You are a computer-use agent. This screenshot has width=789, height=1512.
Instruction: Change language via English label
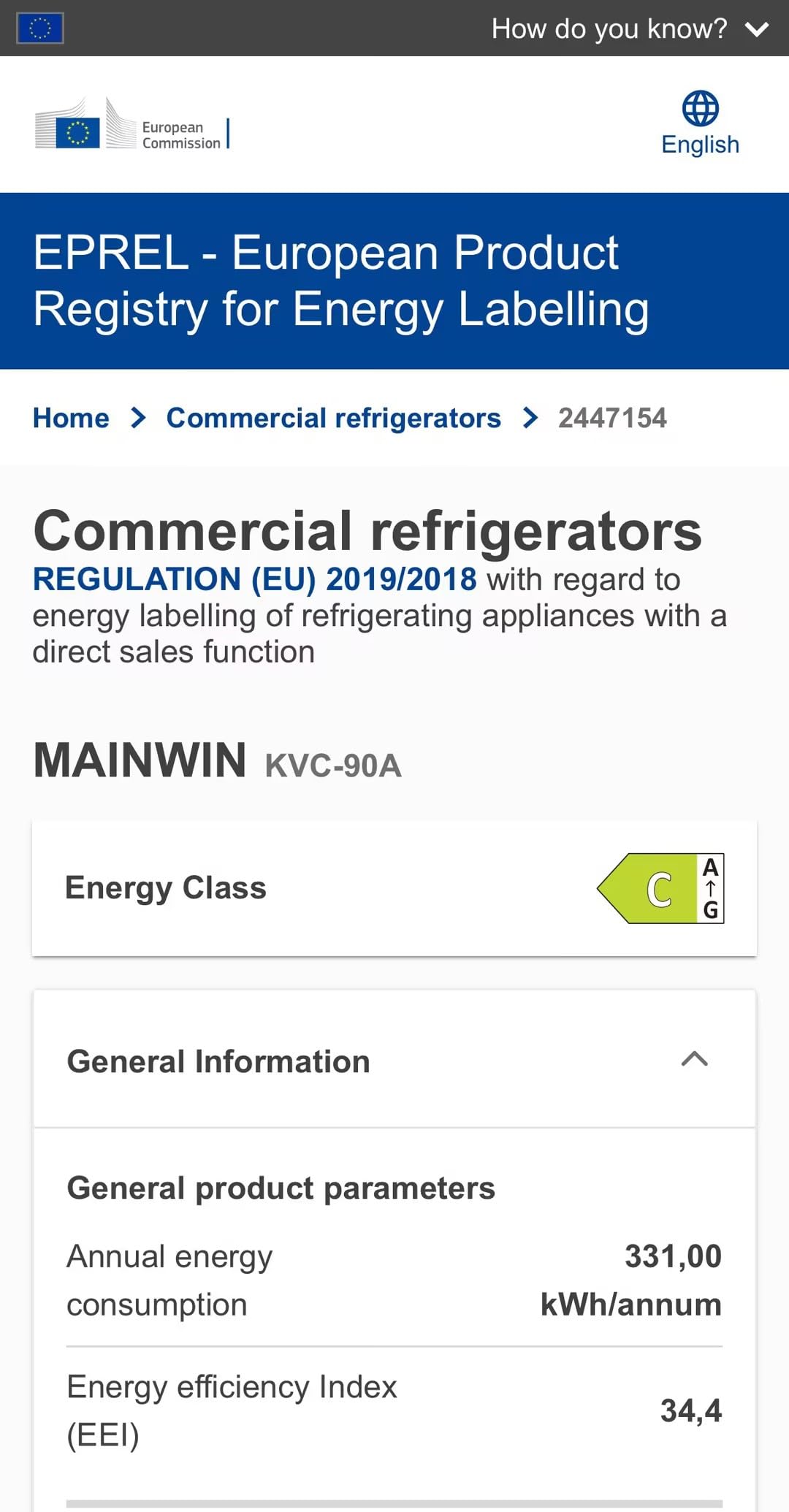(x=700, y=145)
